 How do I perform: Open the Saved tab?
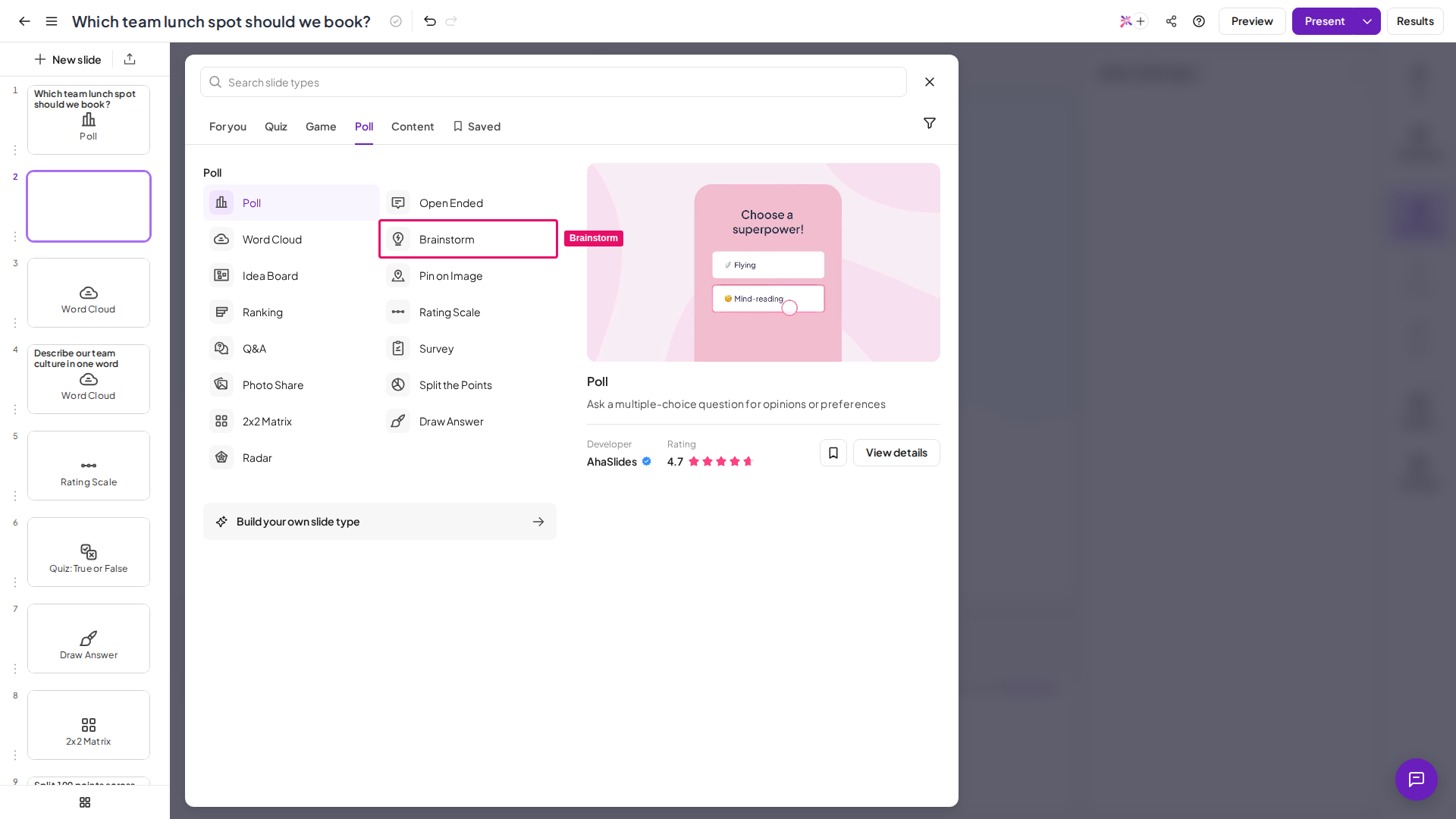[477, 127]
